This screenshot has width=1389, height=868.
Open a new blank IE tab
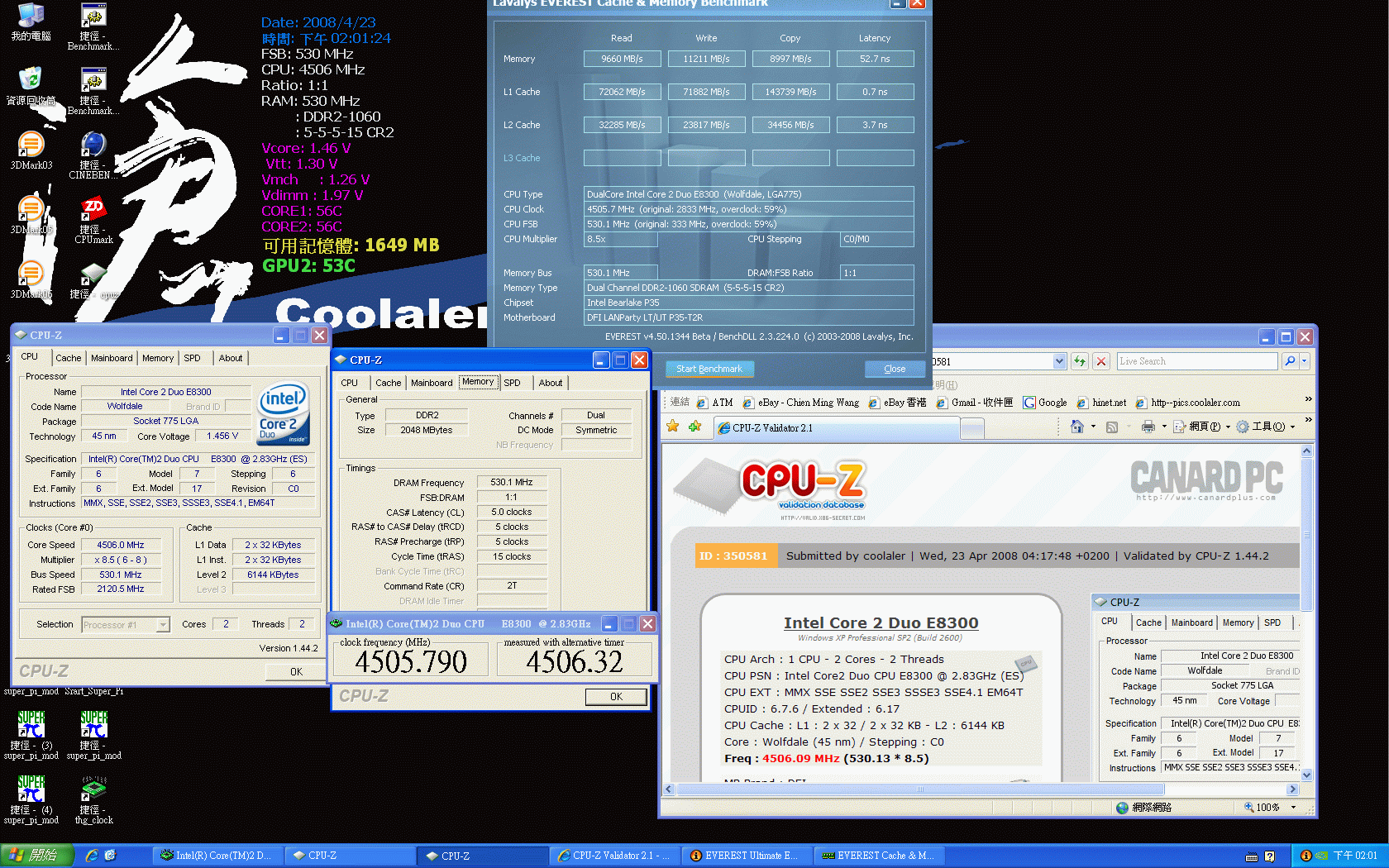pyautogui.click(x=972, y=428)
